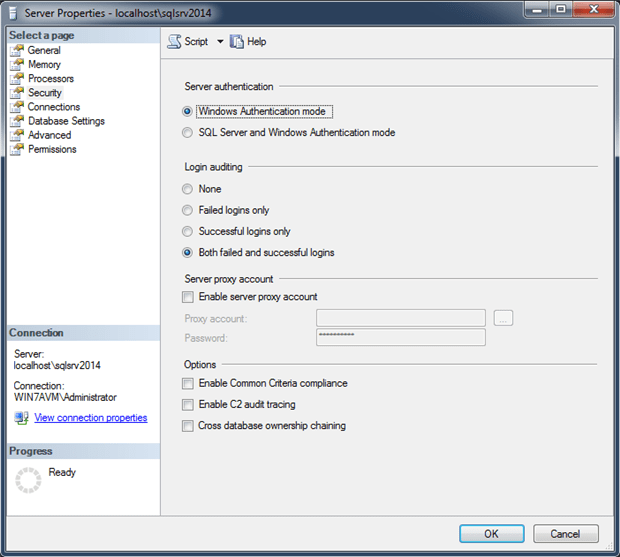The width and height of the screenshot is (620, 557).
Task: Select SQL Server and Windows Authentication mode
Action: pyautogui.click(x=187, y=132)
